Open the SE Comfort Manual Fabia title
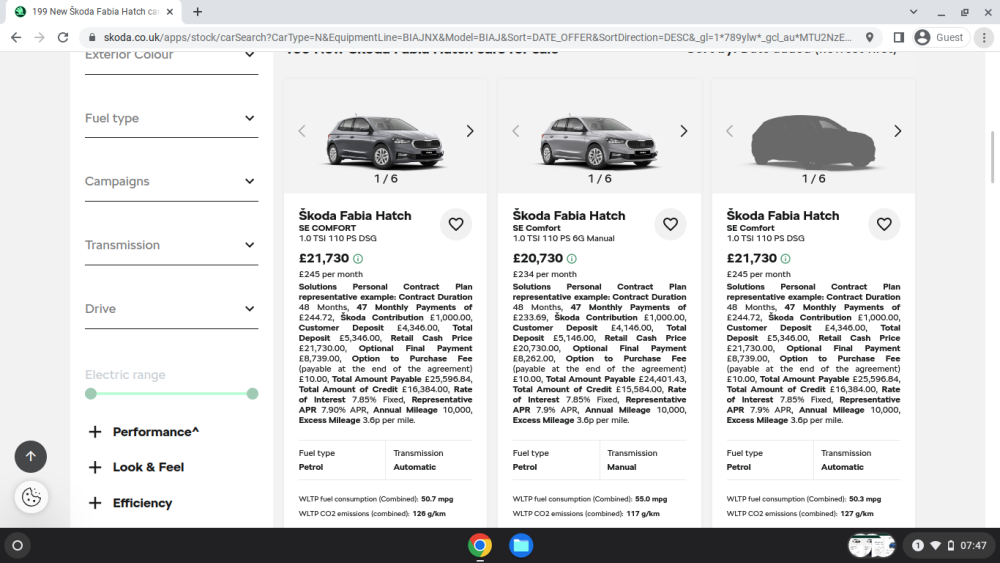 point(569,216)
